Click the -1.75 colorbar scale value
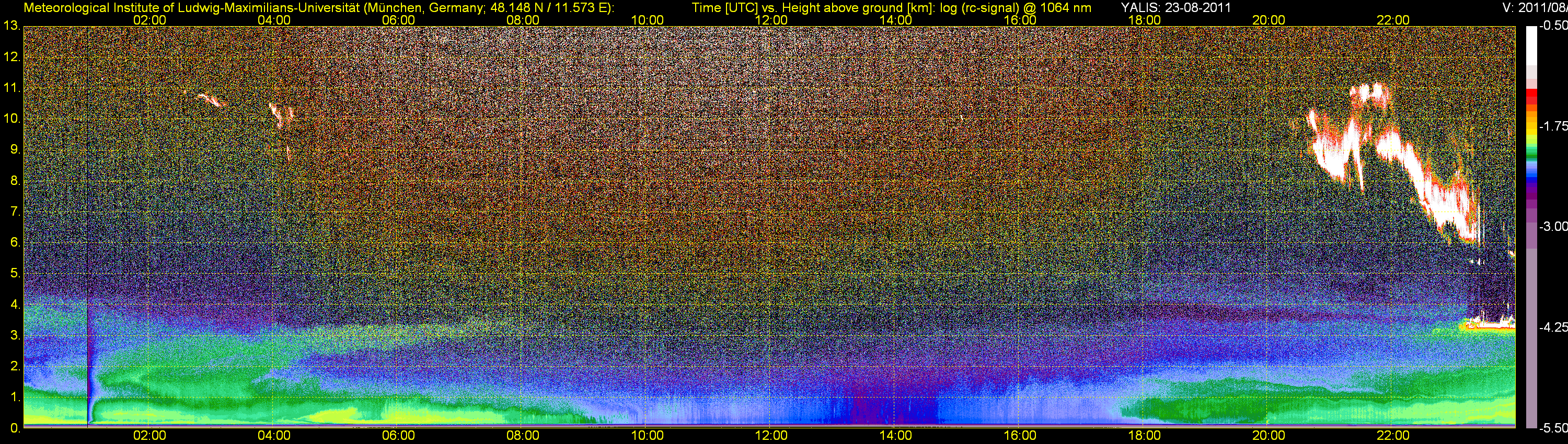Screen dimensions: 1568x444 [1553, 126]
